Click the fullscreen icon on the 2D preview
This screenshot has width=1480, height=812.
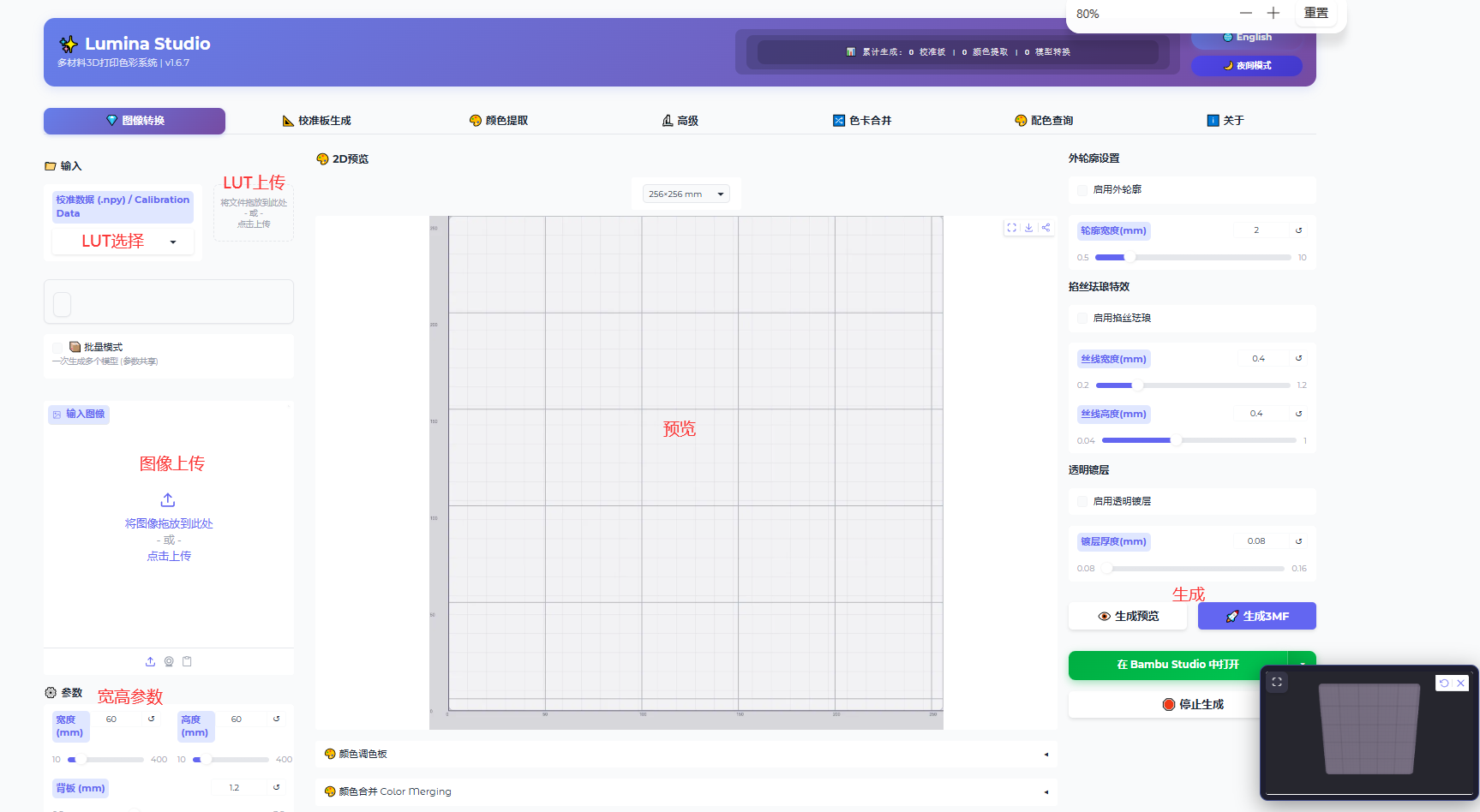pos(1012,228)
